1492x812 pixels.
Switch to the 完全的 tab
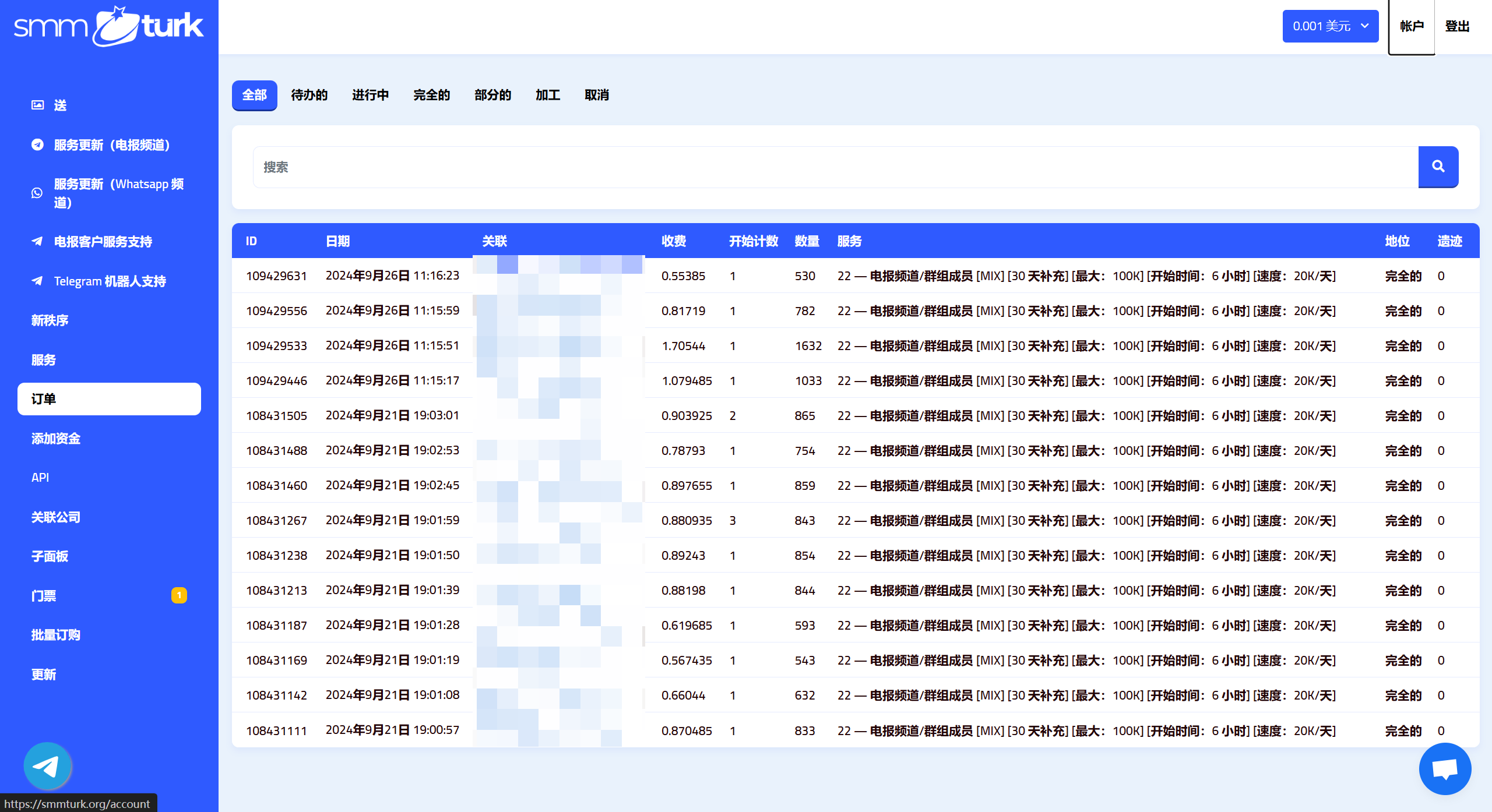[431, 95]
